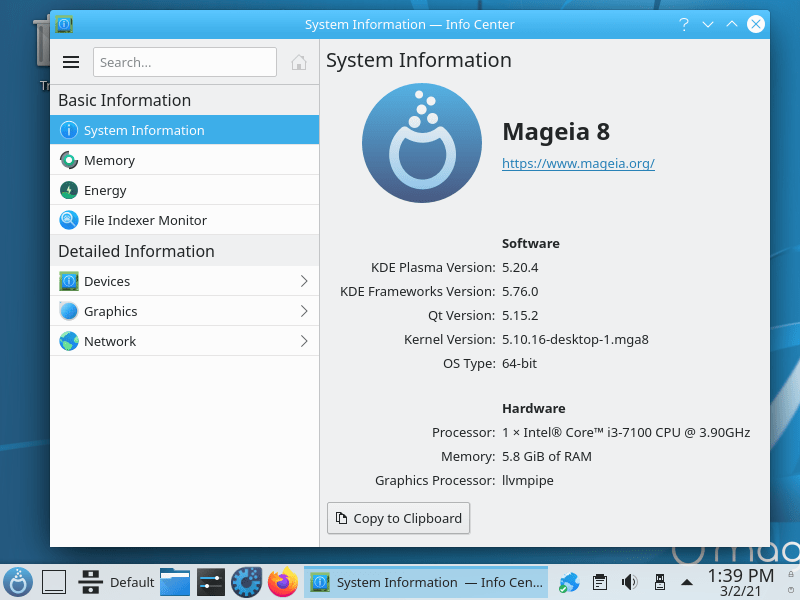Expand Network with its chevron arrow
The image size is (800, 600).
click(x=304, y=341)
